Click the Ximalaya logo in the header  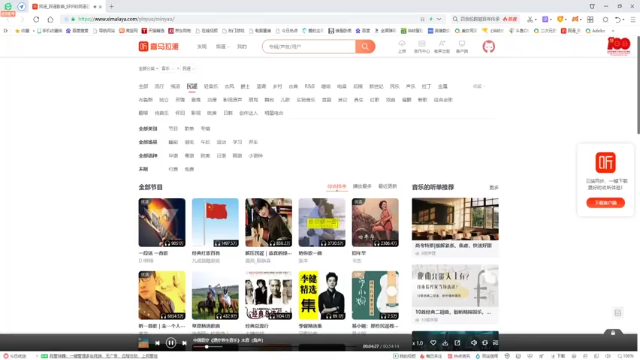[158, 47]
